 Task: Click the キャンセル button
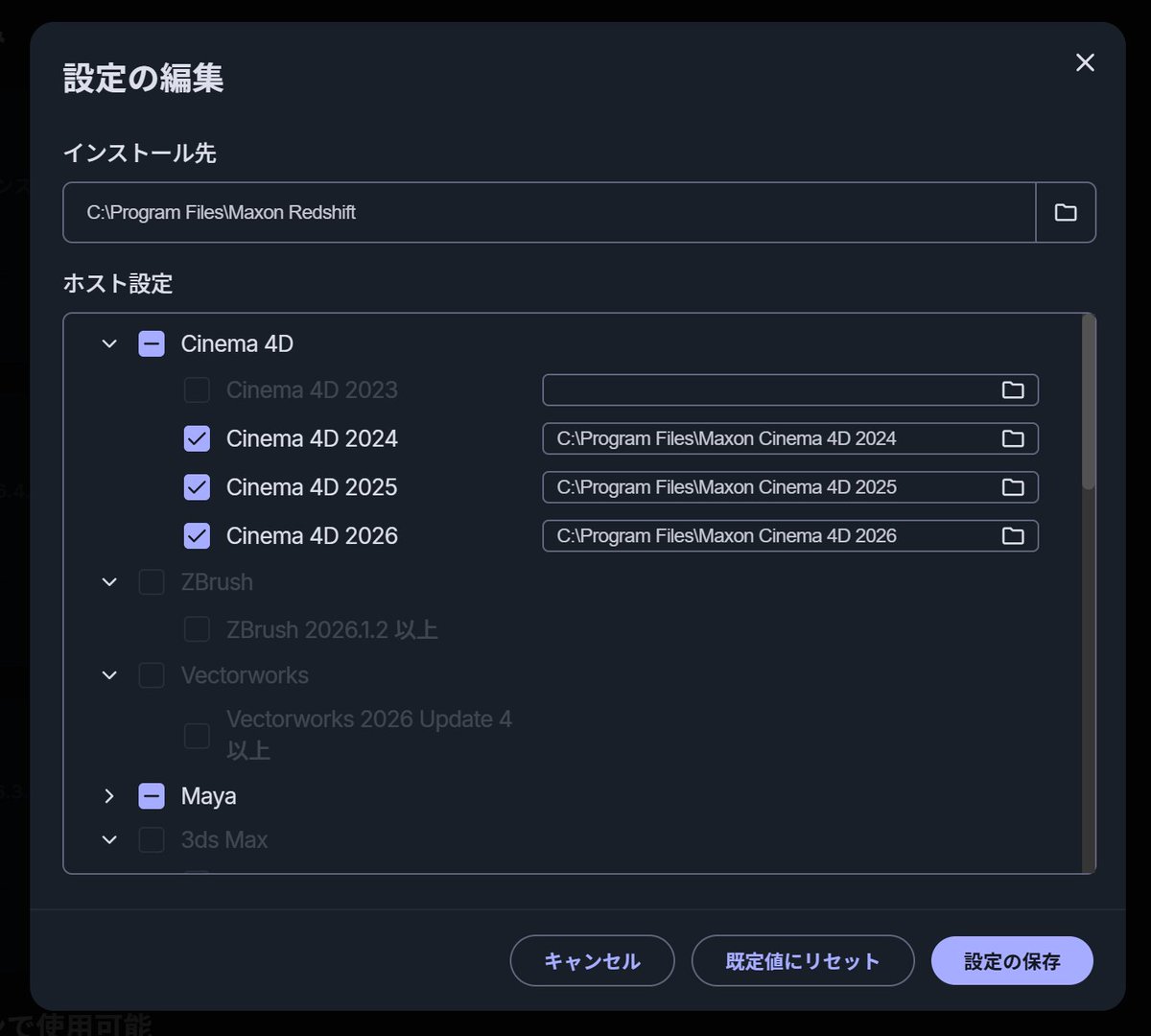[x=592, y=961]
